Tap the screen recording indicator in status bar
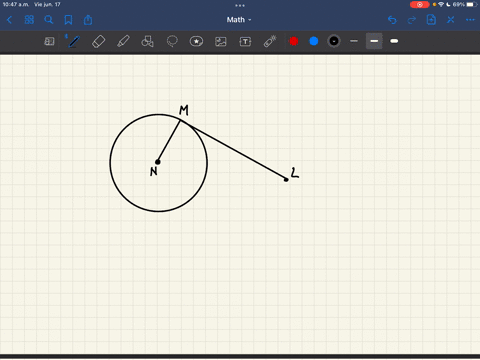The height and width of the screenshot is (360, 480). point(419,5)
